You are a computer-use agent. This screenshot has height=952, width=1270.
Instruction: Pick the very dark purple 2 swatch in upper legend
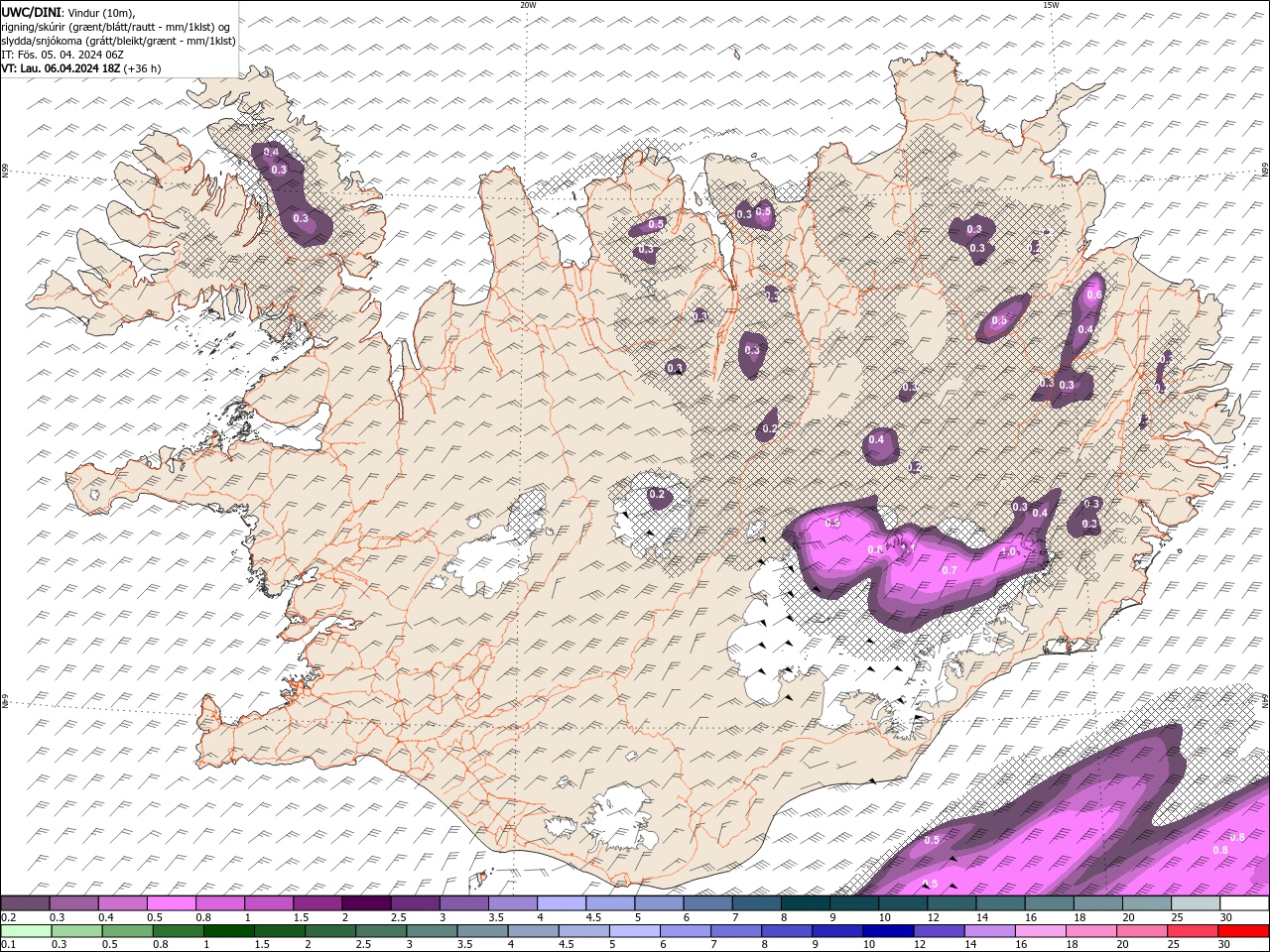(x=366, y=903)
